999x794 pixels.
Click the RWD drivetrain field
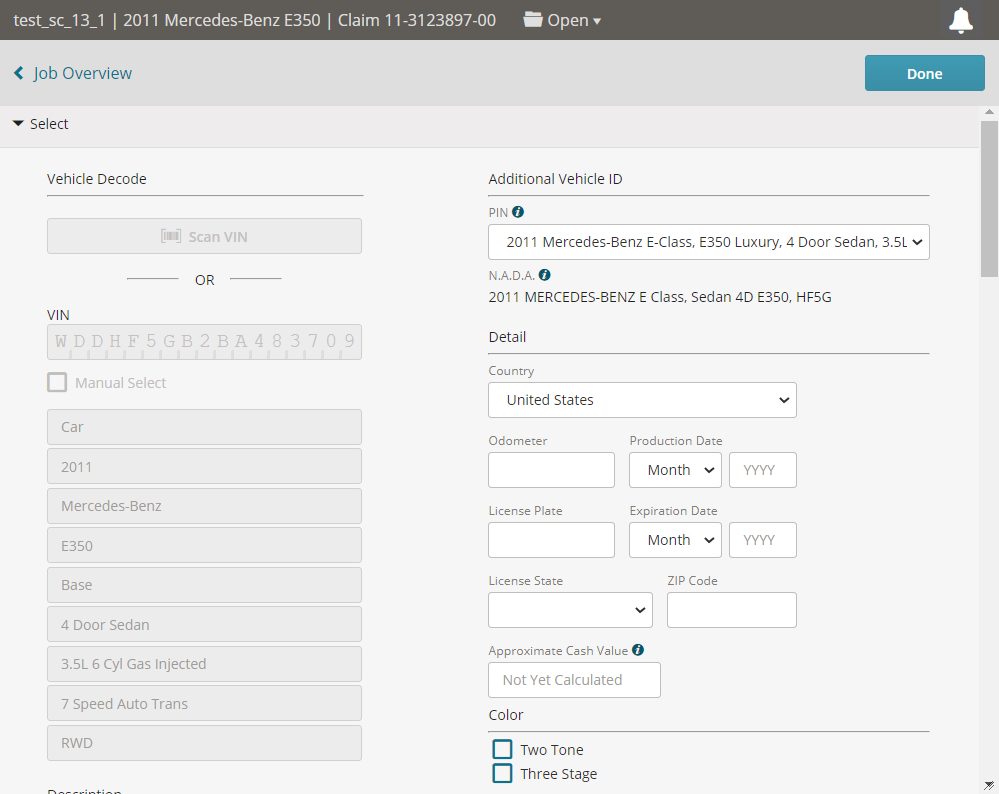click(205, 743)
